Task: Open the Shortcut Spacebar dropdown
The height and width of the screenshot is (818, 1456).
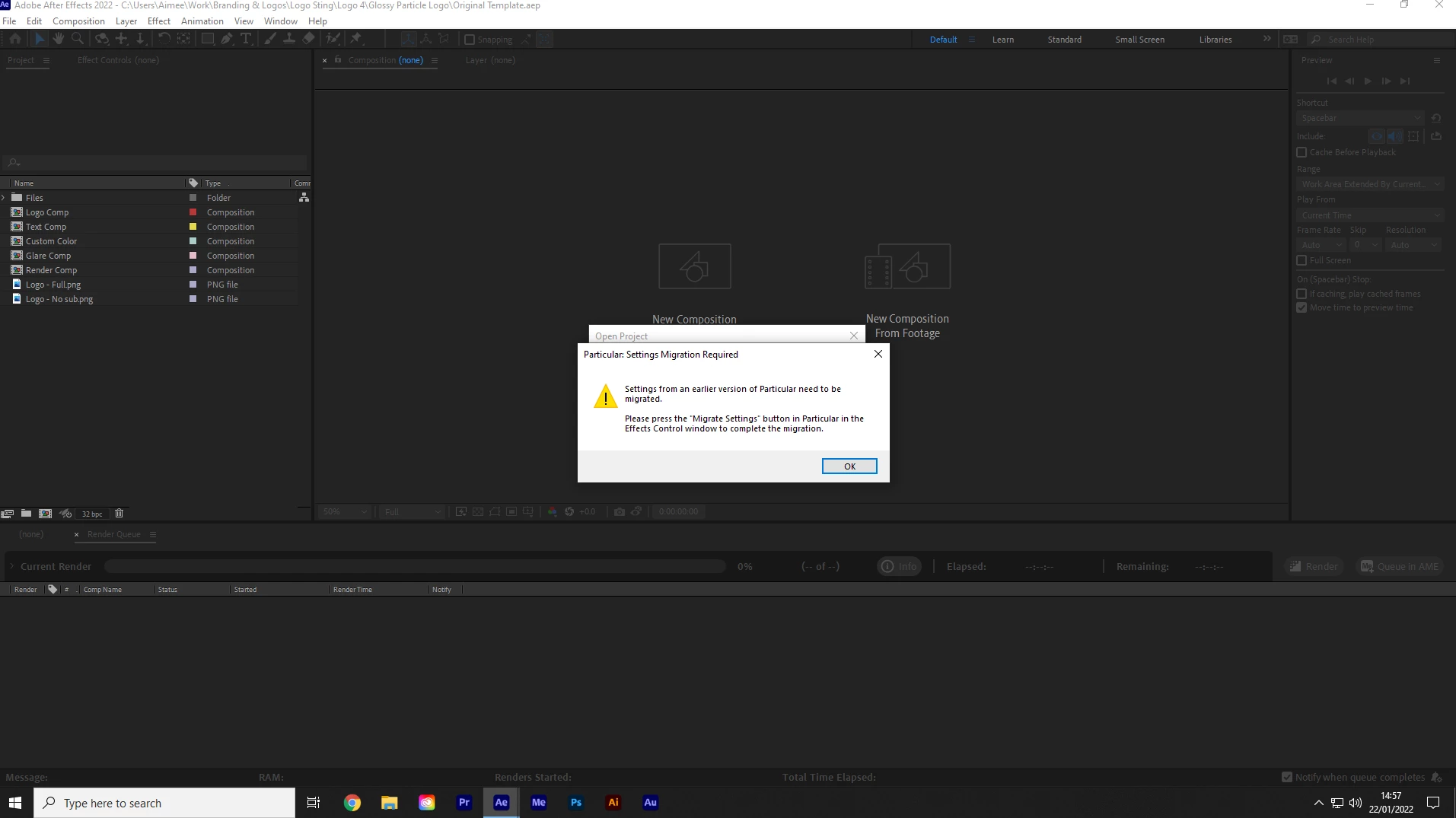Action: click(1359, 118)
